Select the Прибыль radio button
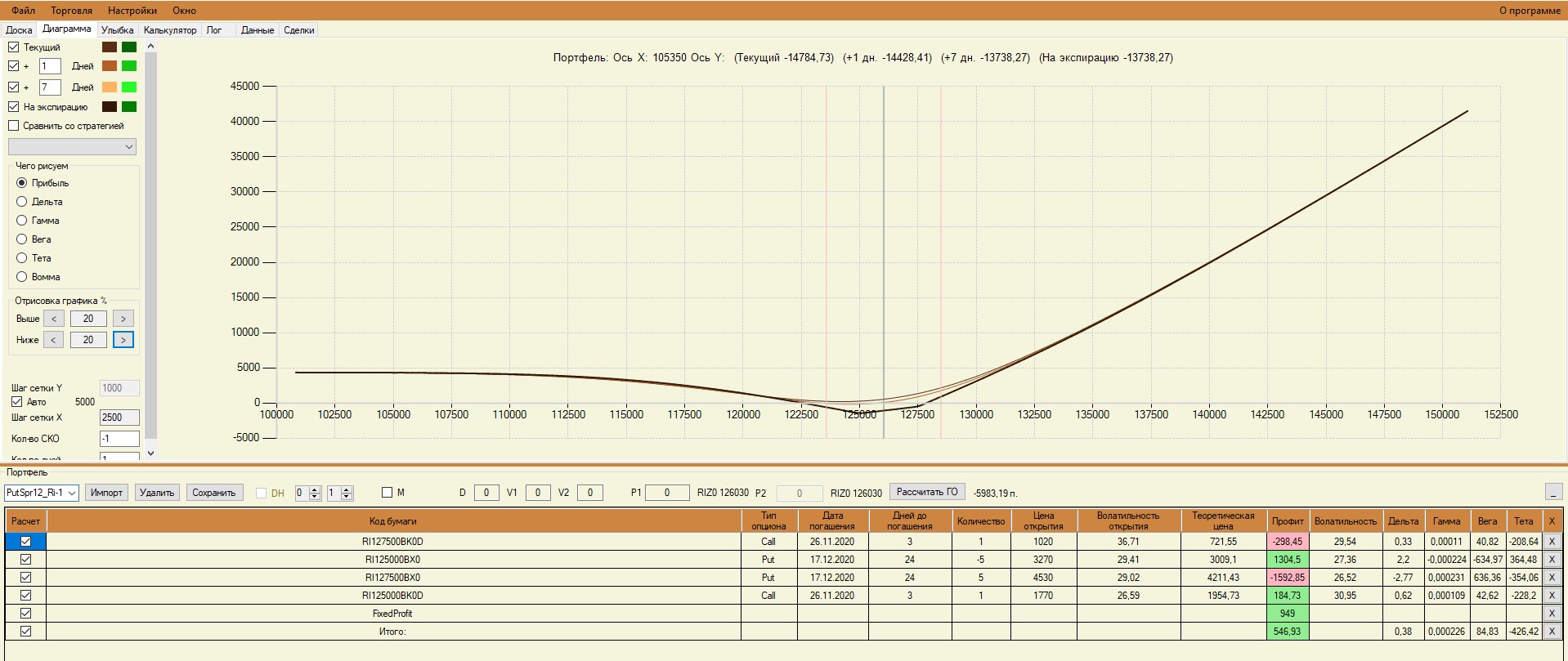 coord(22,183)
